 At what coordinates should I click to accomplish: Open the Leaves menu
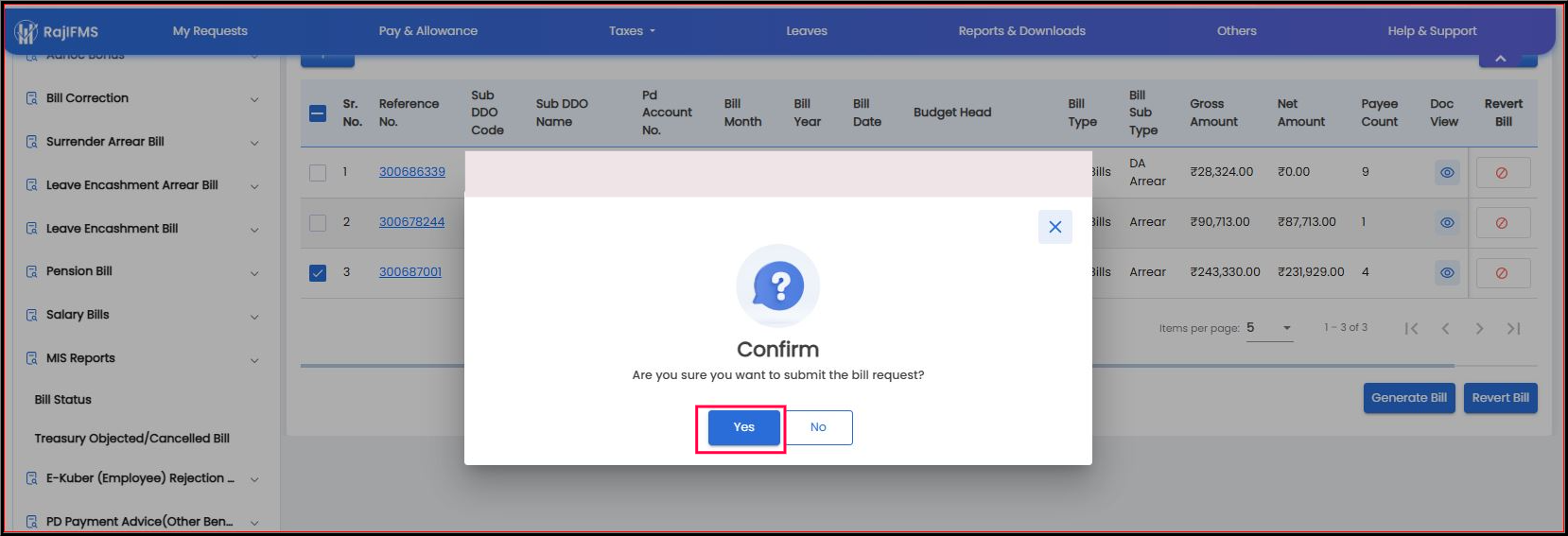(807, 31)
